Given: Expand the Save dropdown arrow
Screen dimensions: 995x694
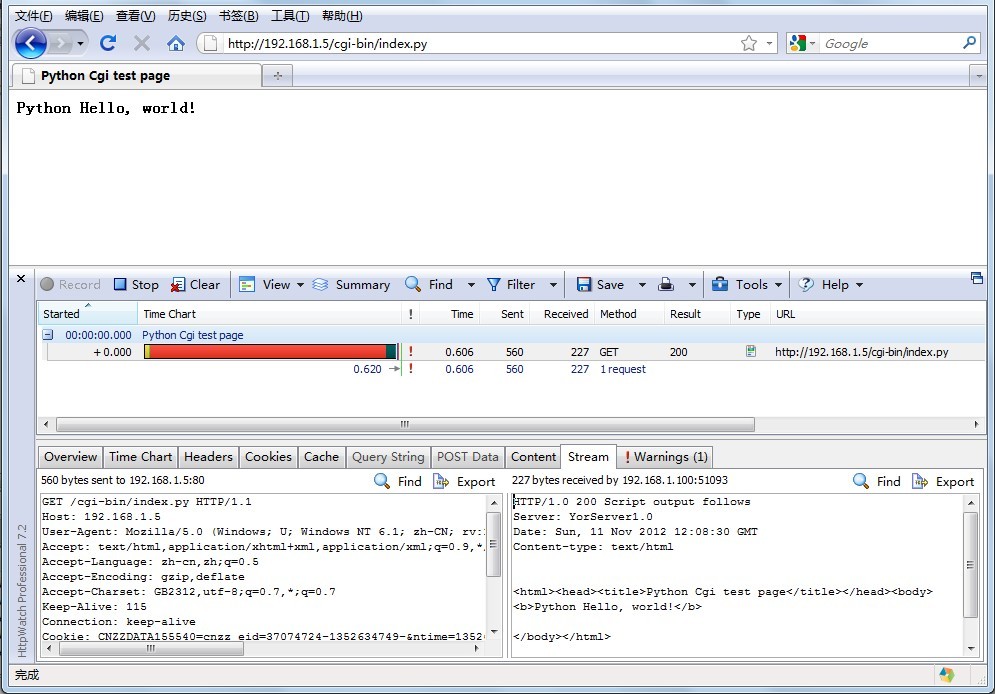Looking at the screenshot, I should tap(642, 285).
